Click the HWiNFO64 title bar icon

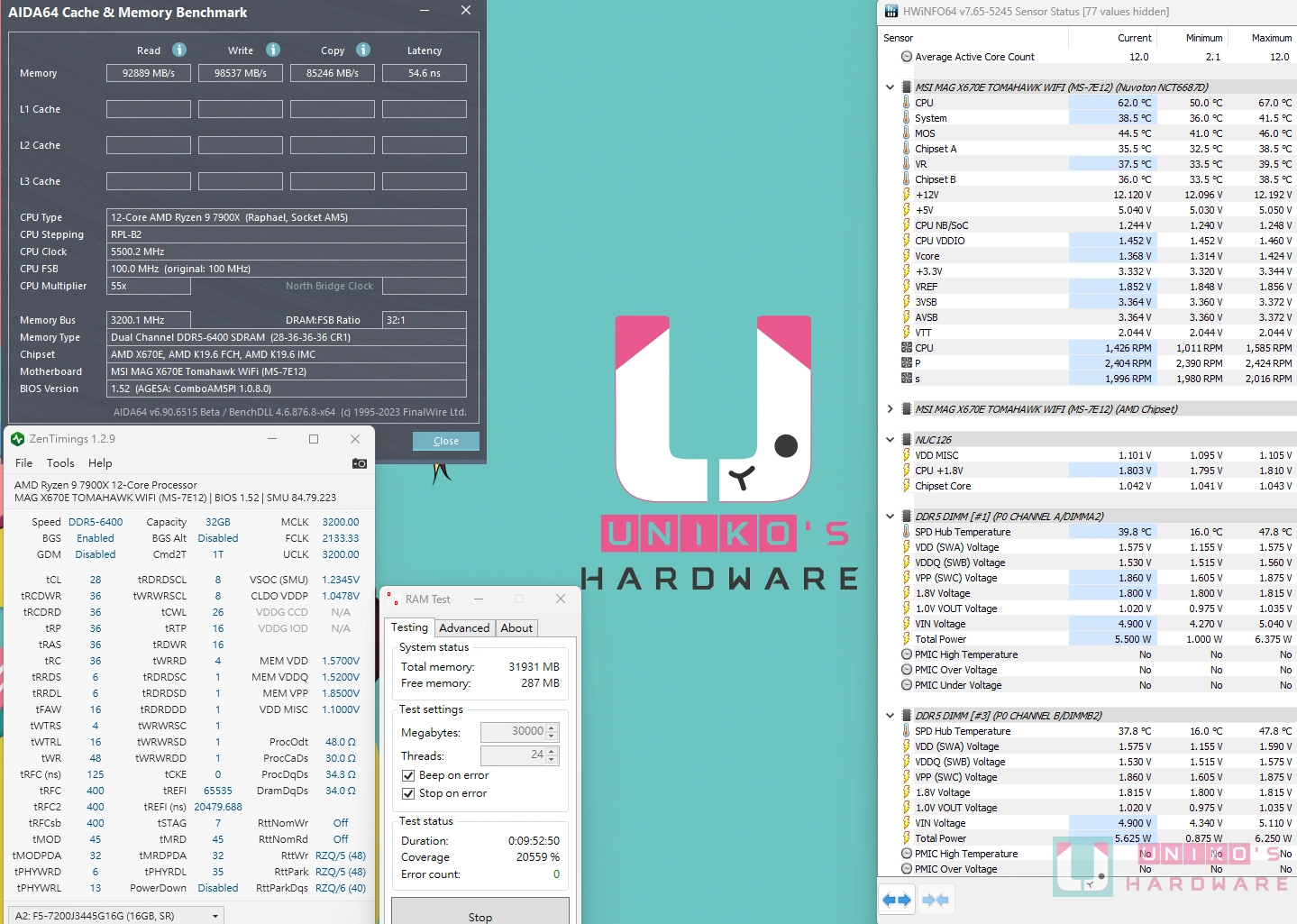(891, 12)
